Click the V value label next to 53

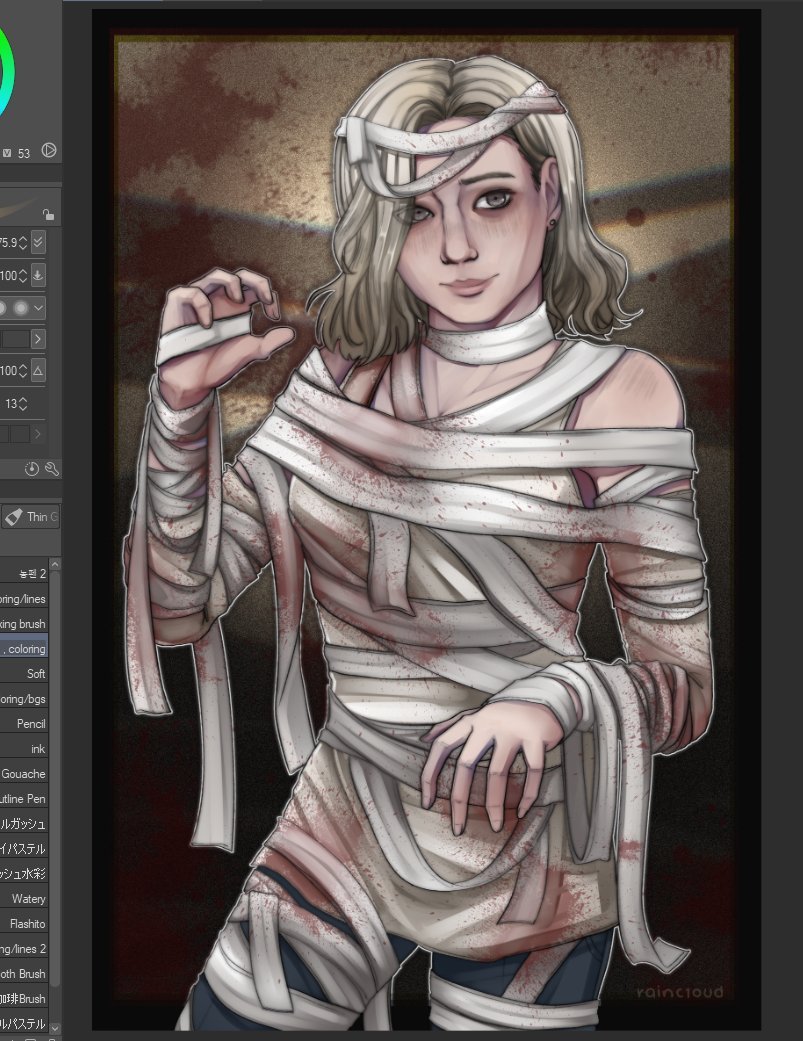point(7,153)
